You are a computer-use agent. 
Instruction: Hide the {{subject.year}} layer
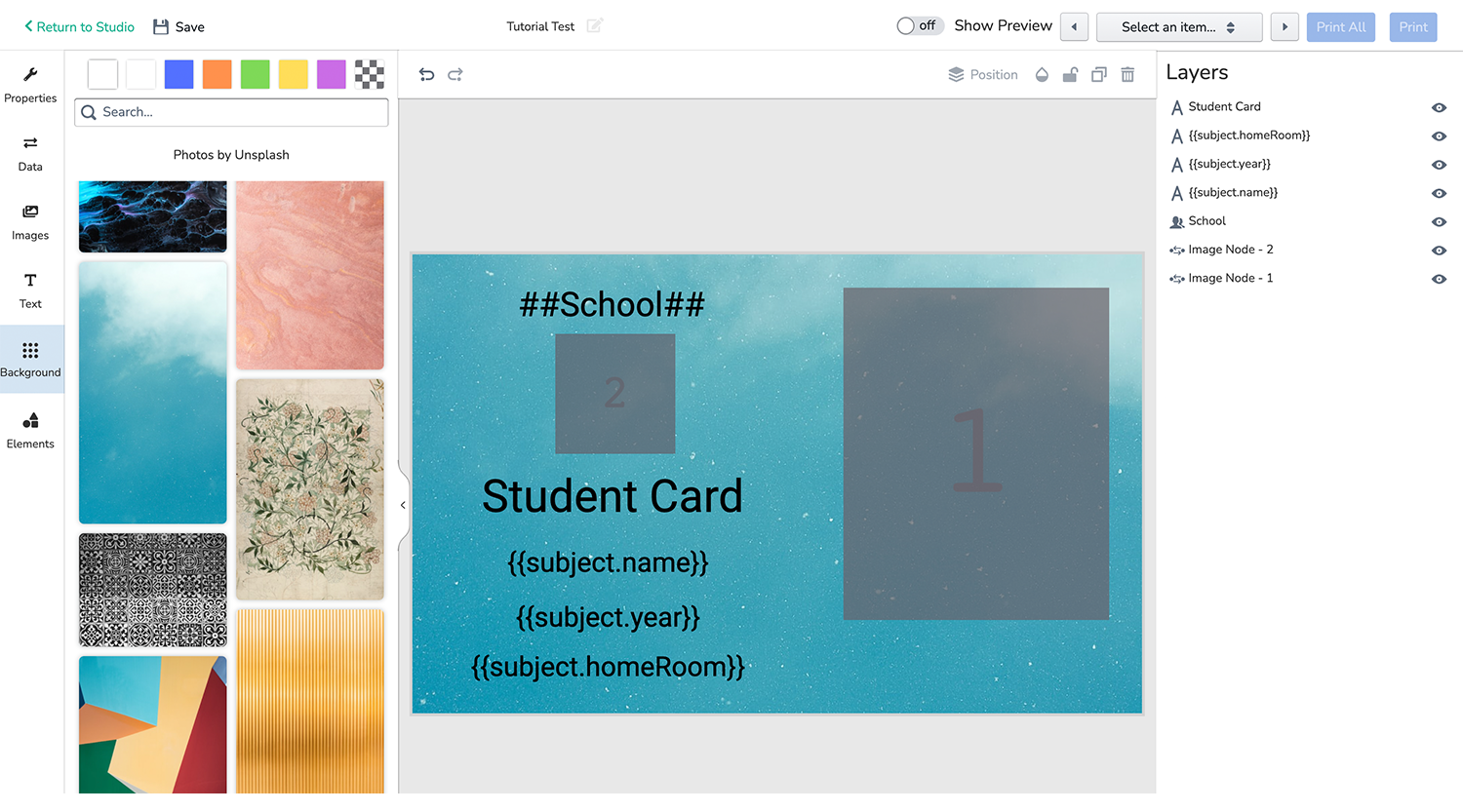[x=1439, y=165]
